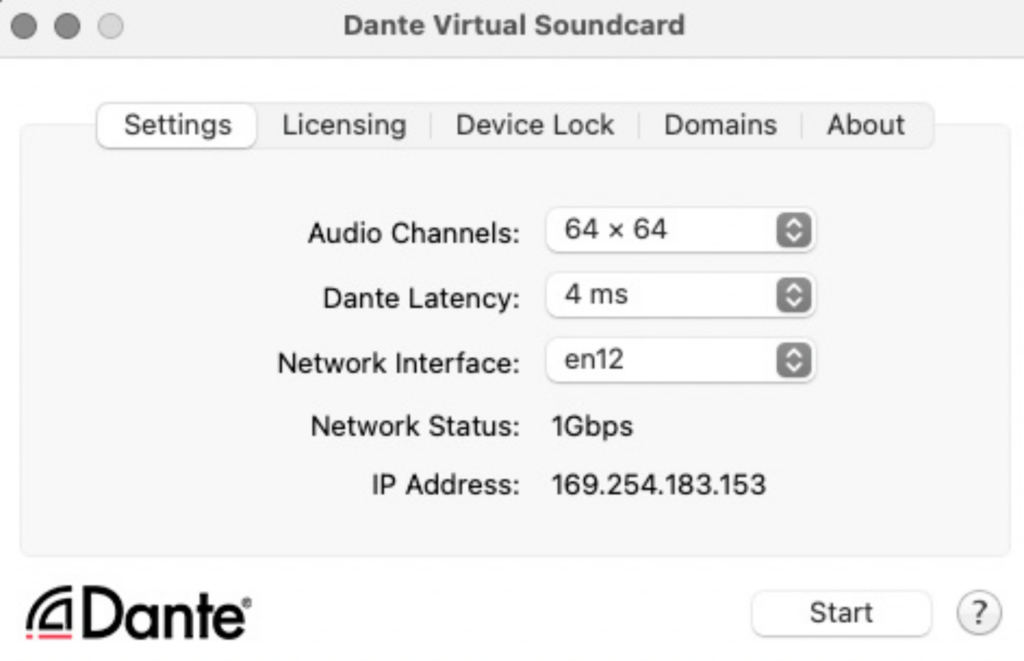Click the IP address 169.254.183.153 text
The height and width of the screenshot is (661, 1024).
click(658, 486)
